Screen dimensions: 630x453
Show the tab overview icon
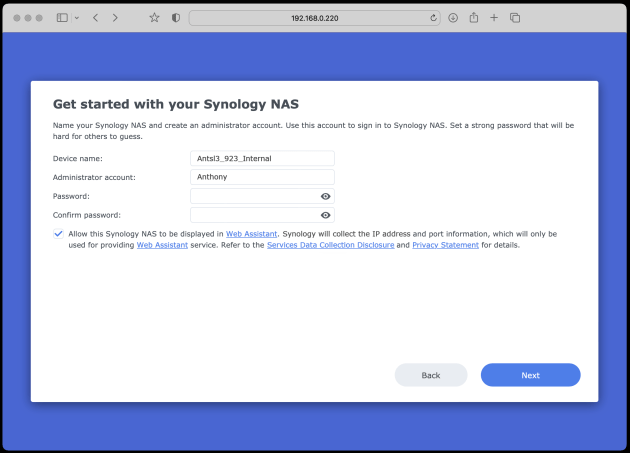pyautogui.click(x=515, y=18)
